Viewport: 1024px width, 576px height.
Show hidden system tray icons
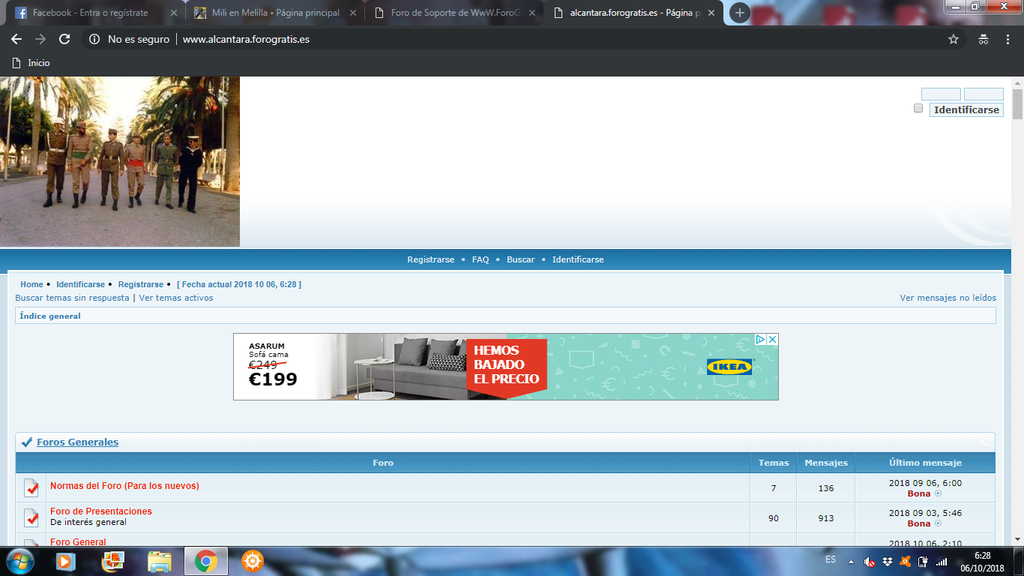(851, 562)
